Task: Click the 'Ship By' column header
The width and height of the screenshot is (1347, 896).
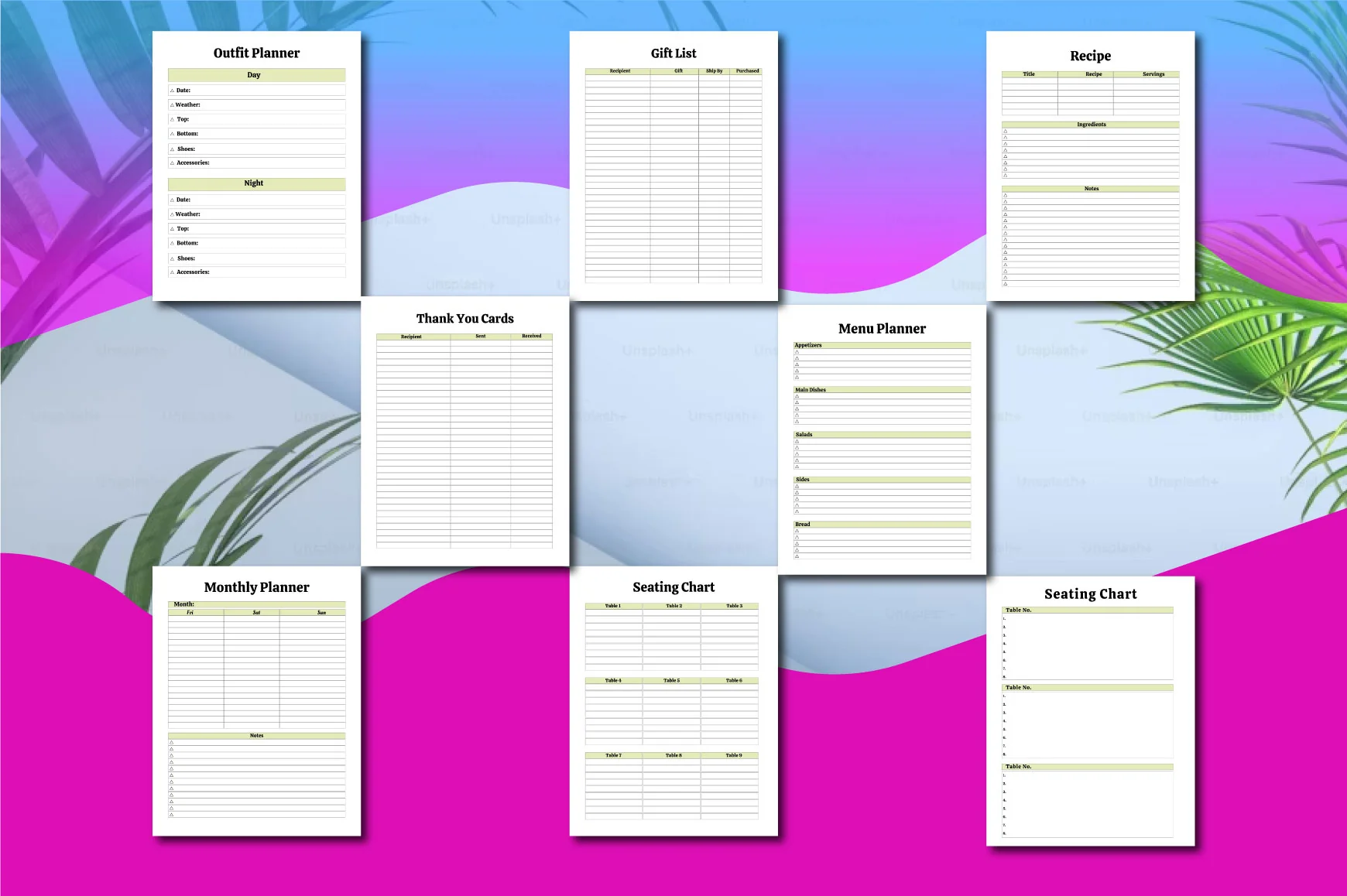Action: click(x=714, y=71)
